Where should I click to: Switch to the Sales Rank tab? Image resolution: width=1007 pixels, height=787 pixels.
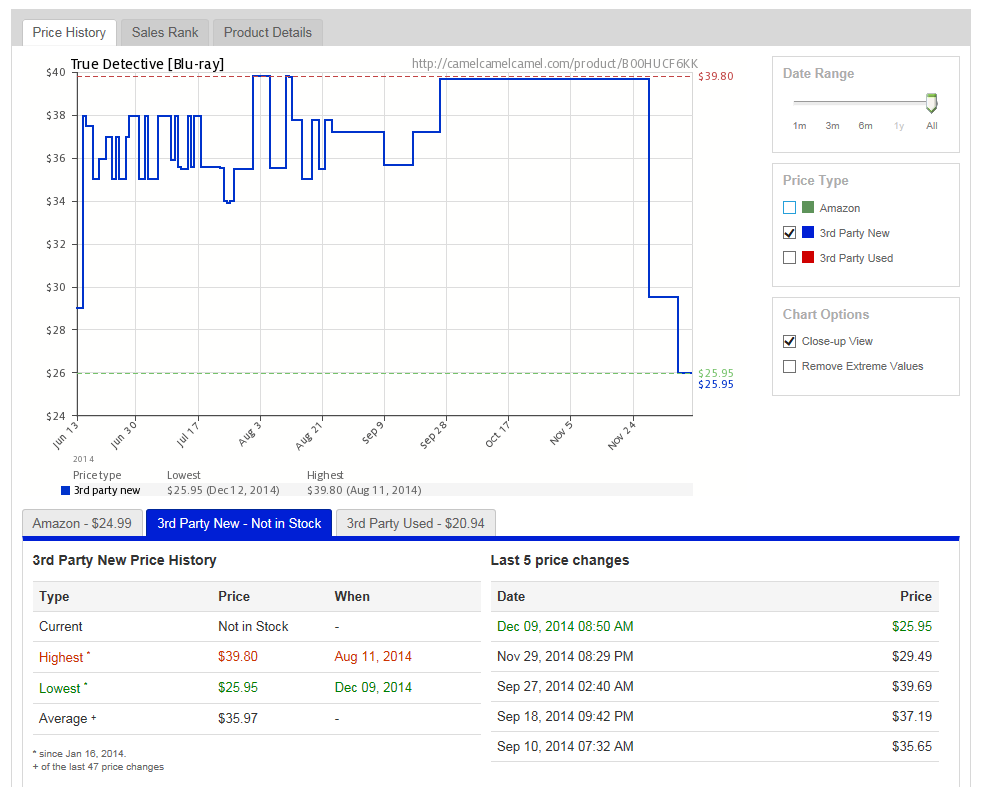coord(165,32)
